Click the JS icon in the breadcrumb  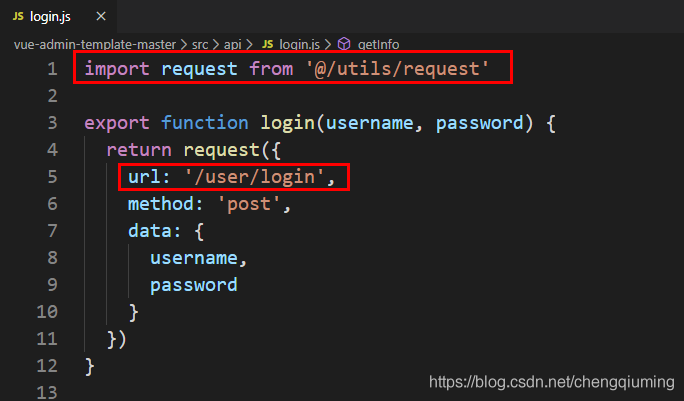point(267,44)
